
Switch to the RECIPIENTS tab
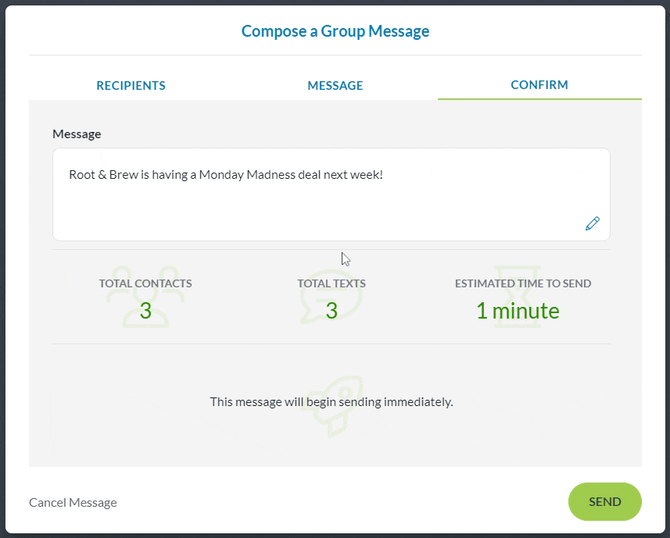point(131,86)
